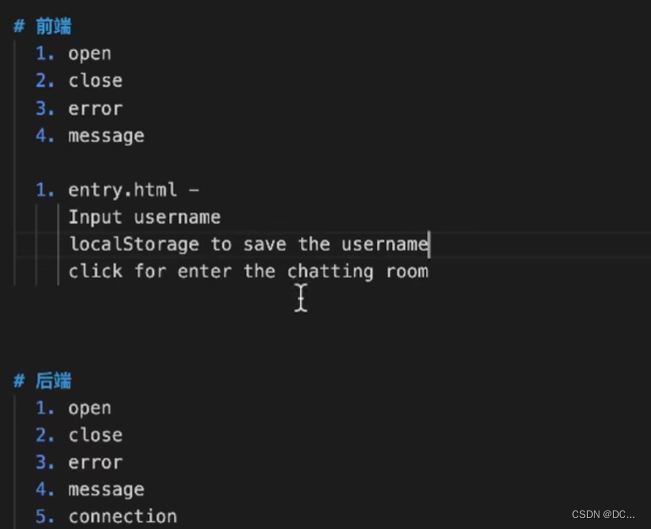Screen dimensions: 651x529
Task: Click the '5.' list number marker
Action: click(x=45, y=517)
